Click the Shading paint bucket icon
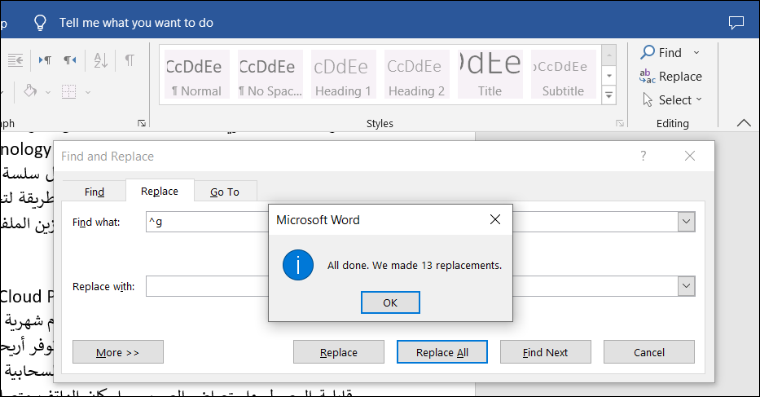Screen dimensions: 760x397 coord(31,91)
